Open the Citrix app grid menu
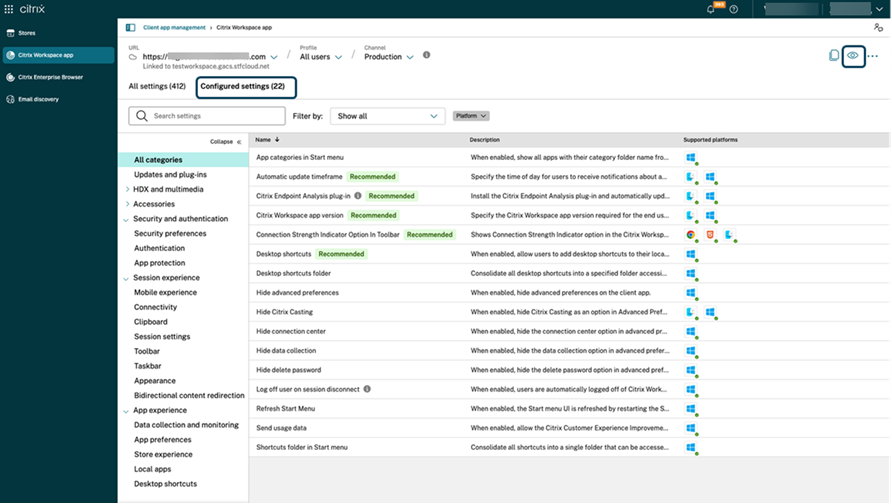This screenshot has width=892, height=504. (9, 9)
